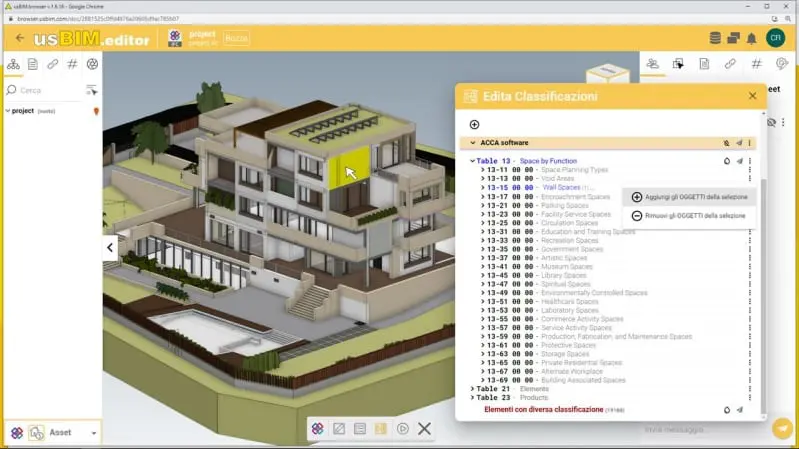Click the close X in bottom toolbar

click(x=424, y=429)
